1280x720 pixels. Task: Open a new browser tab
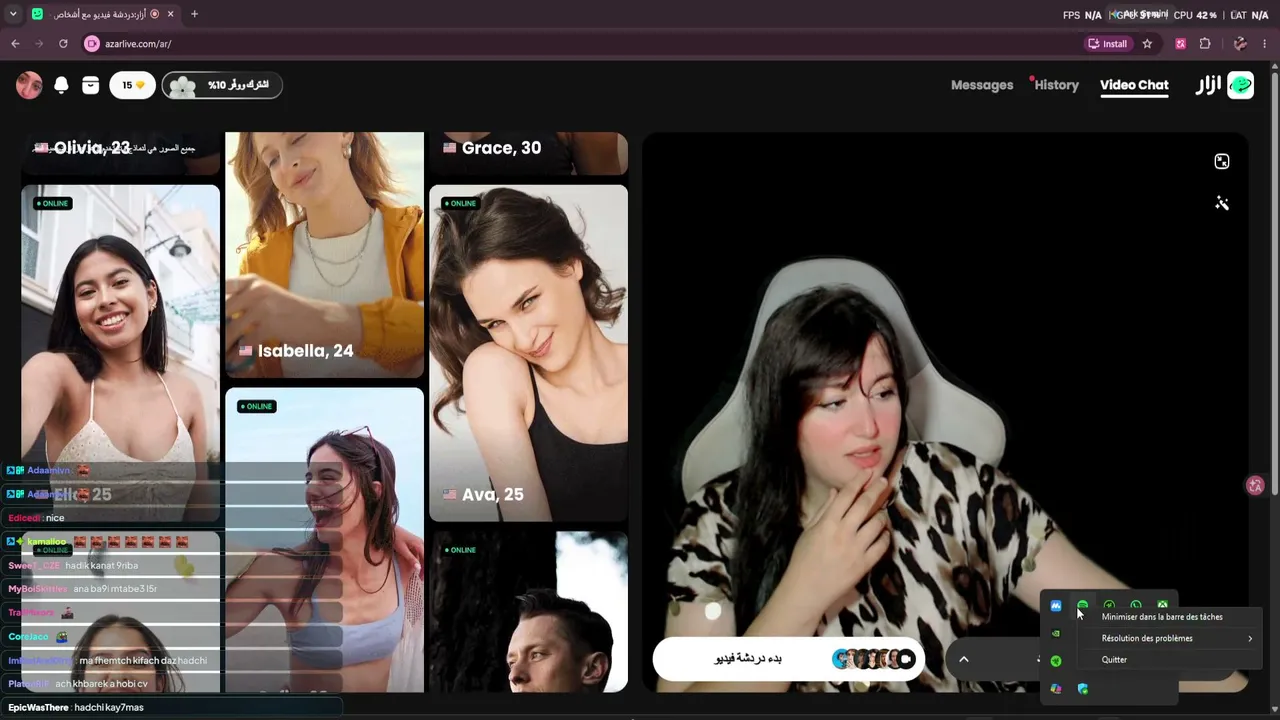pos(194,14)
